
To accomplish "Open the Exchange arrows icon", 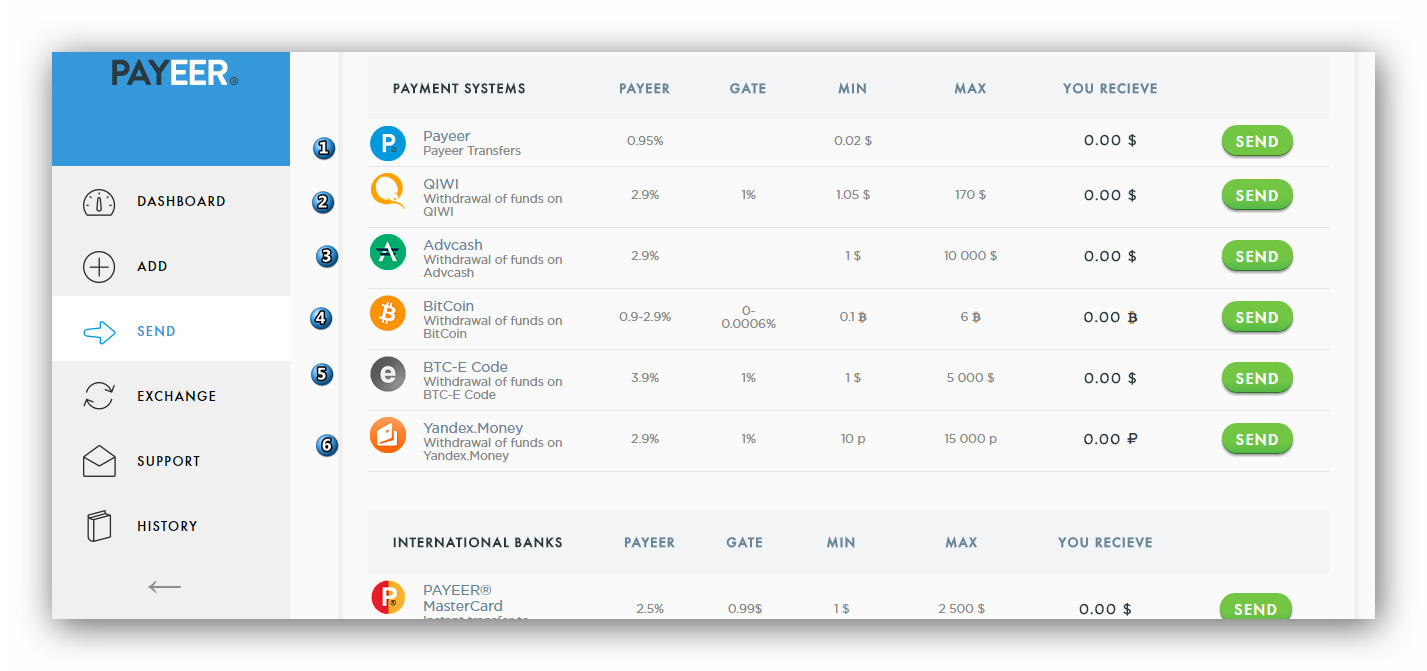I will 99,396.
